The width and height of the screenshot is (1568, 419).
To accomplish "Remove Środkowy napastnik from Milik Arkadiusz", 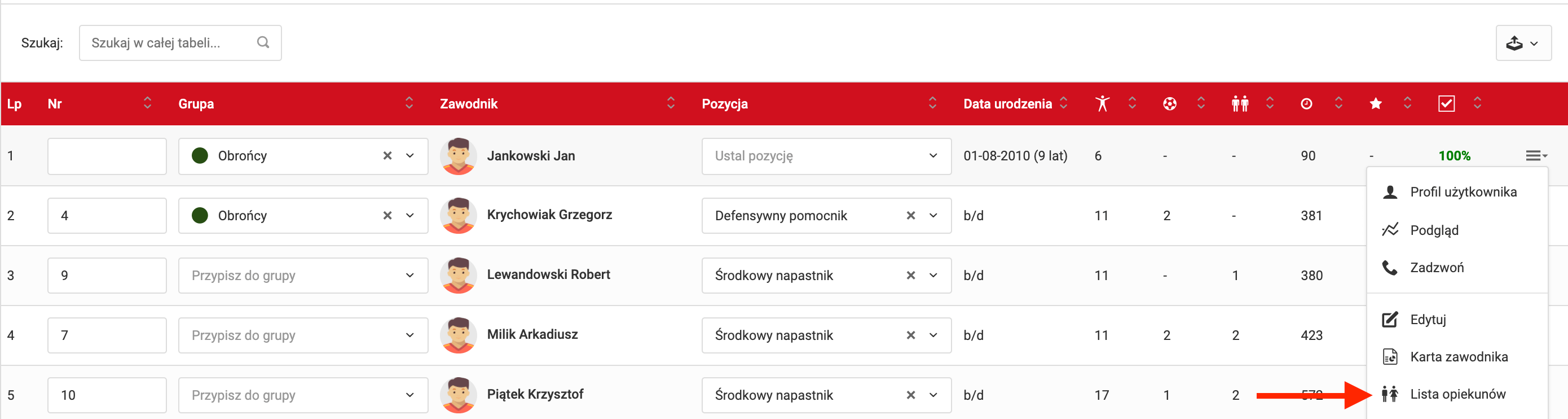I will (x=910, y=335).
